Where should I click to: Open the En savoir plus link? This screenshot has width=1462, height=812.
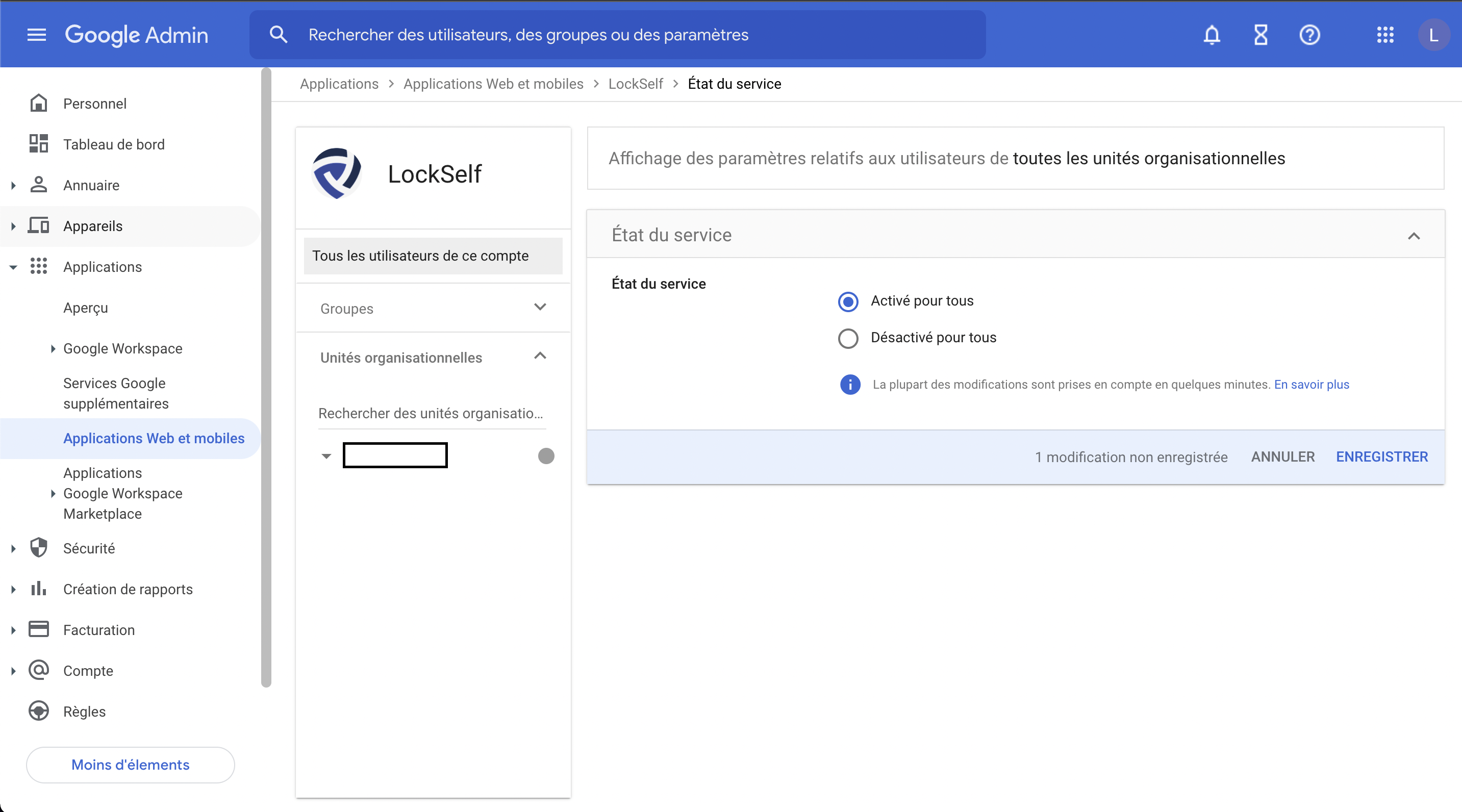point(1312,384)
